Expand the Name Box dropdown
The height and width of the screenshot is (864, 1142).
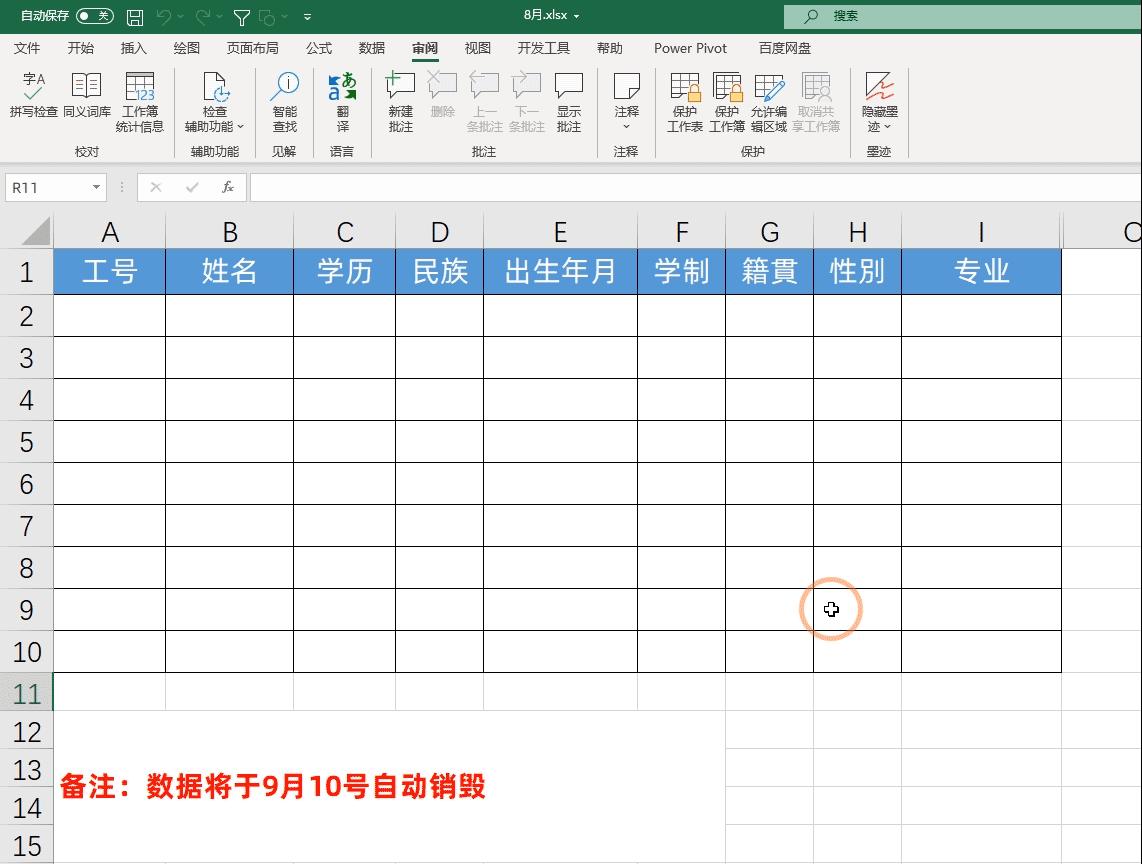click(x=95, y=187)
